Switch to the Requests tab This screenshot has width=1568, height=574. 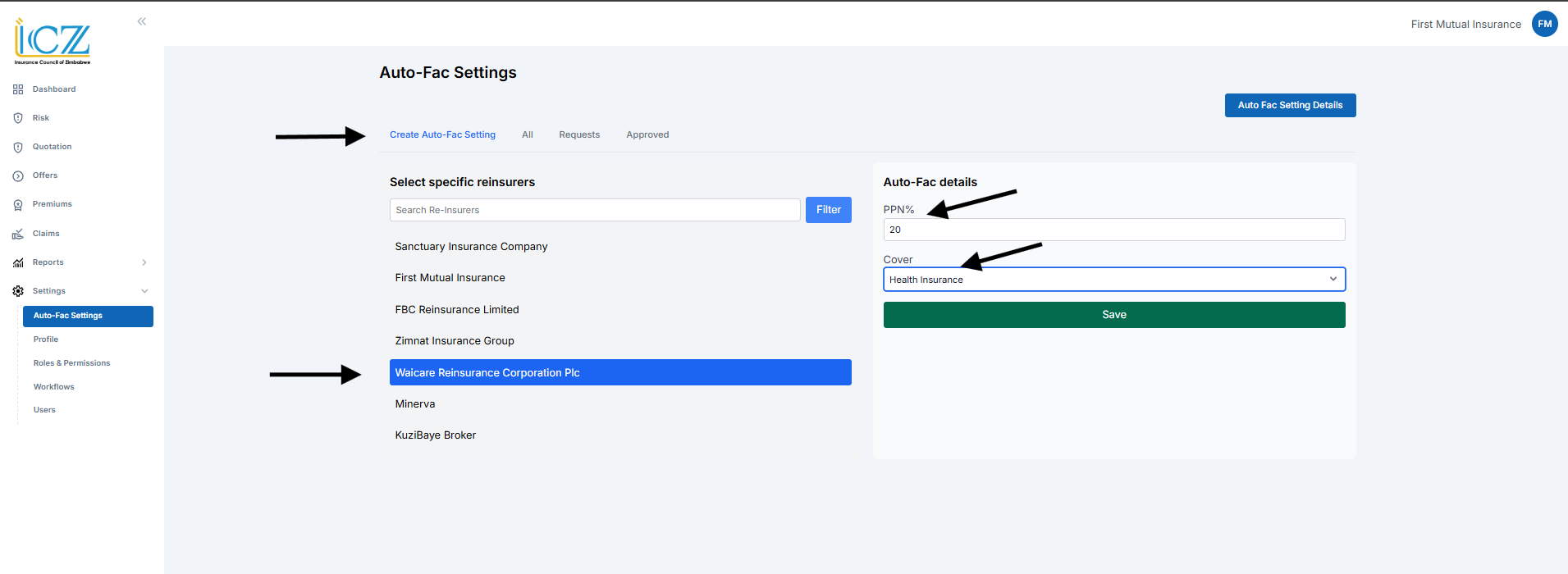coord(579,134)
